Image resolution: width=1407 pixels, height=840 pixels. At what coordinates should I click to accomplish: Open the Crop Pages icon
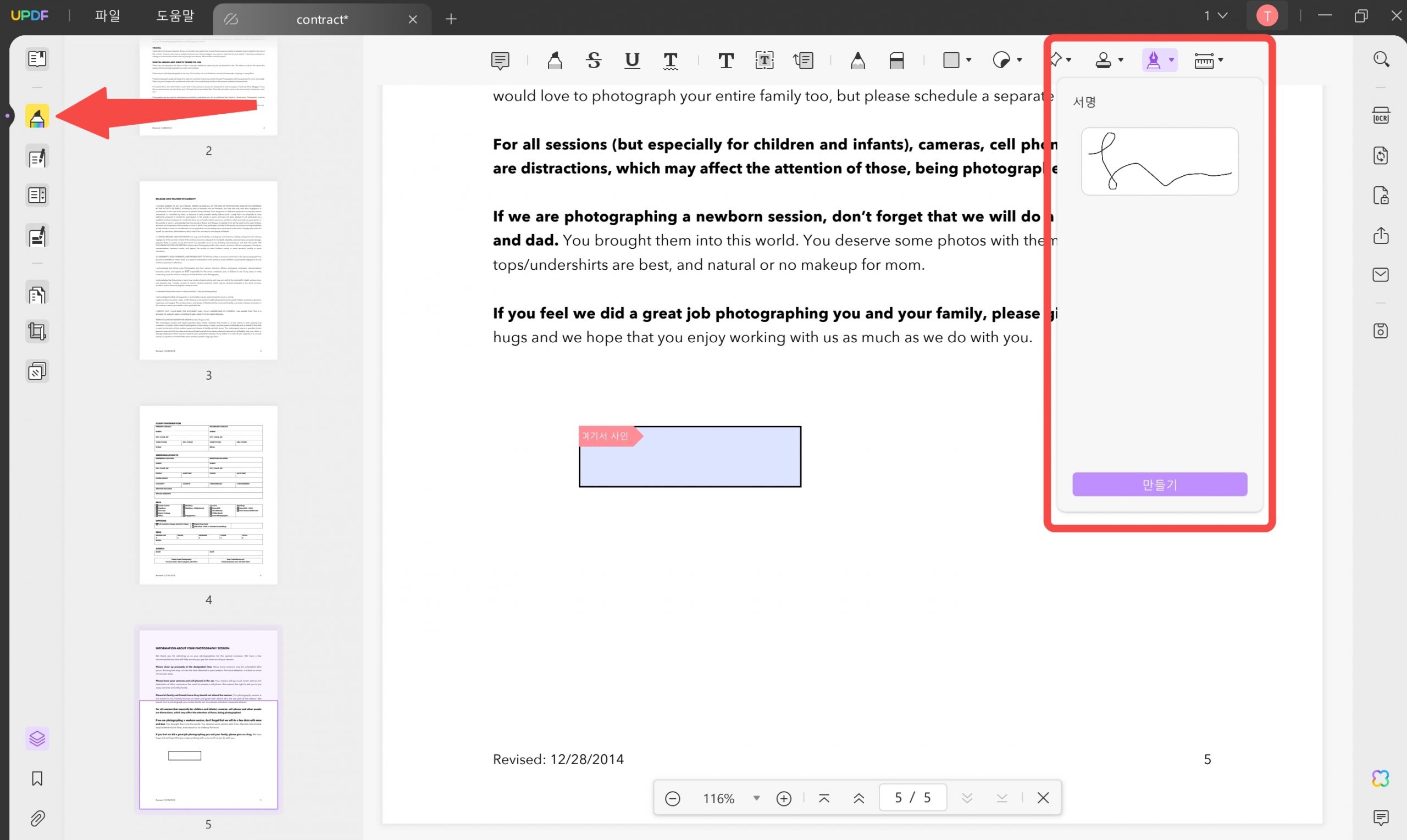37,332
